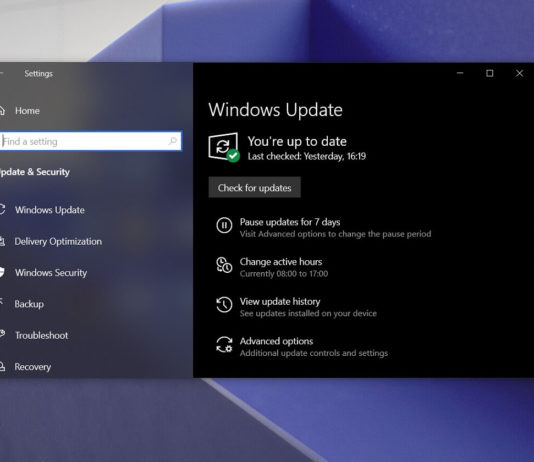Click 'See updates installed on your device' text
Image resolution: width=534 pixels, height=462 pixels.
click(308, 313)
